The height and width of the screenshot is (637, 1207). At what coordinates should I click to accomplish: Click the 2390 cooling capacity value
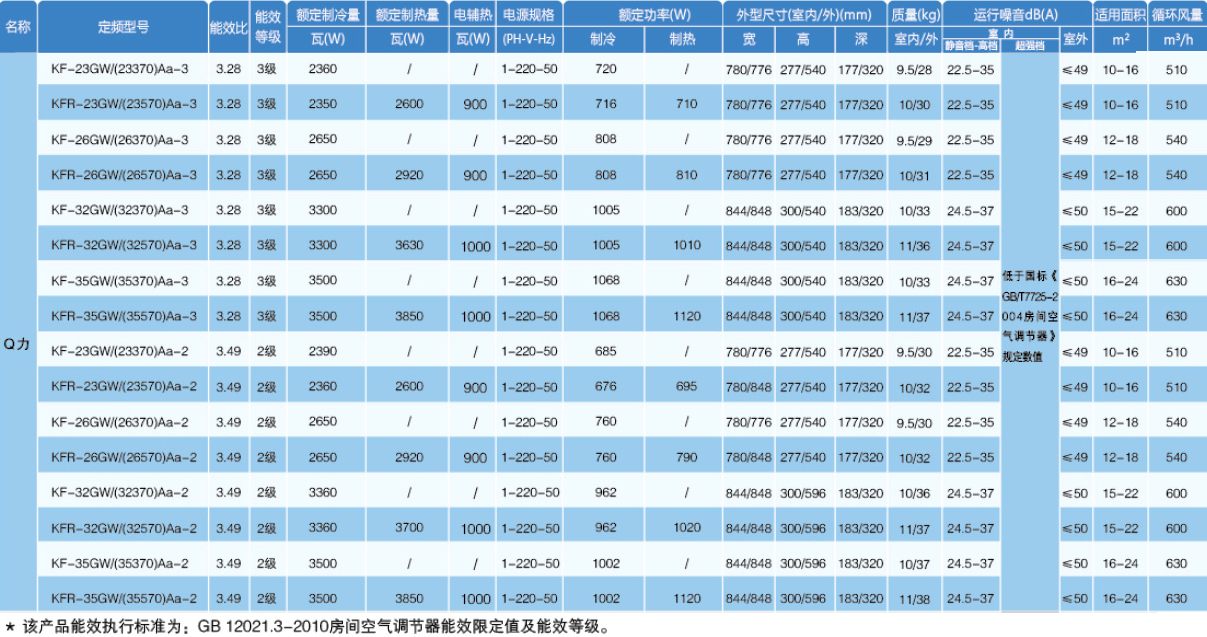pyautogui.click(x=324, y=352)
